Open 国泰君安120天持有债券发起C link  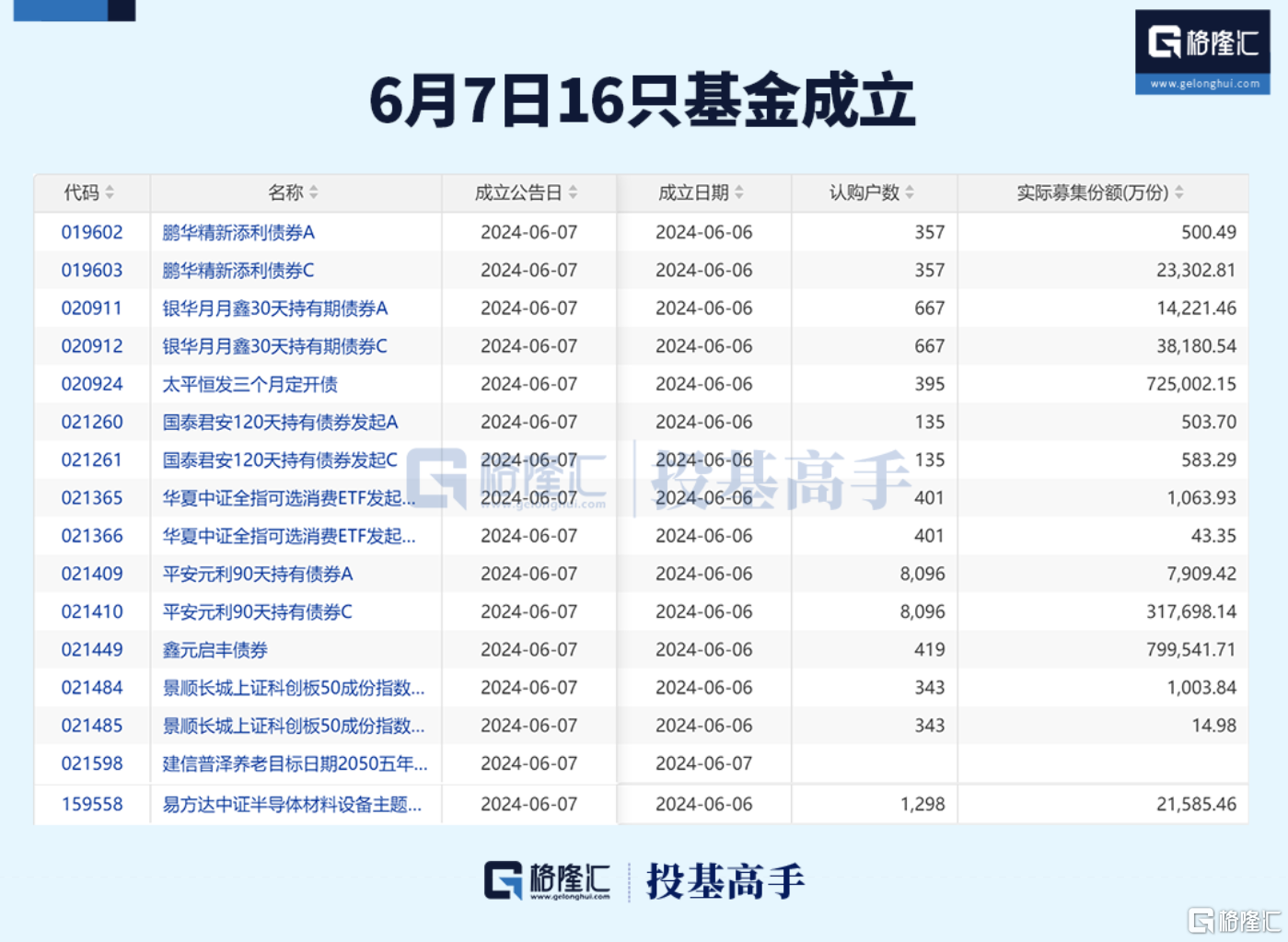point(280,459)
